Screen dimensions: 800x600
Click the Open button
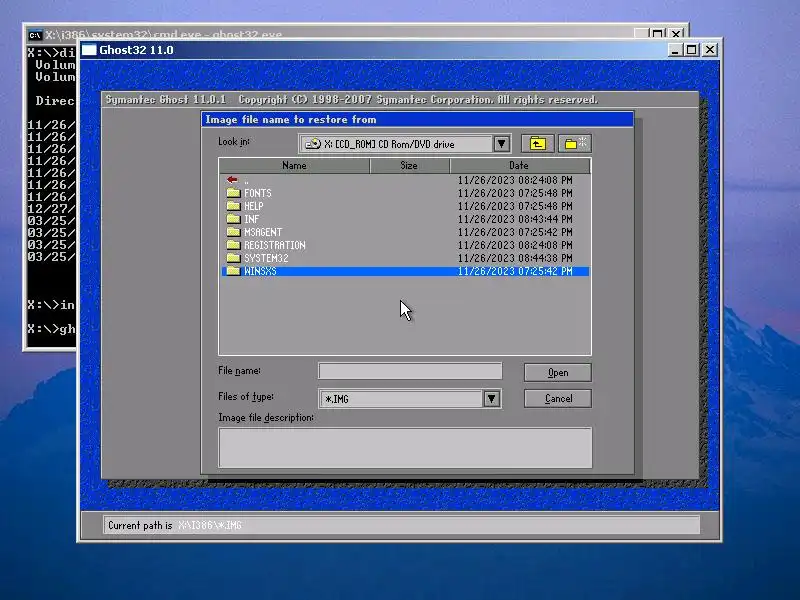558,372
